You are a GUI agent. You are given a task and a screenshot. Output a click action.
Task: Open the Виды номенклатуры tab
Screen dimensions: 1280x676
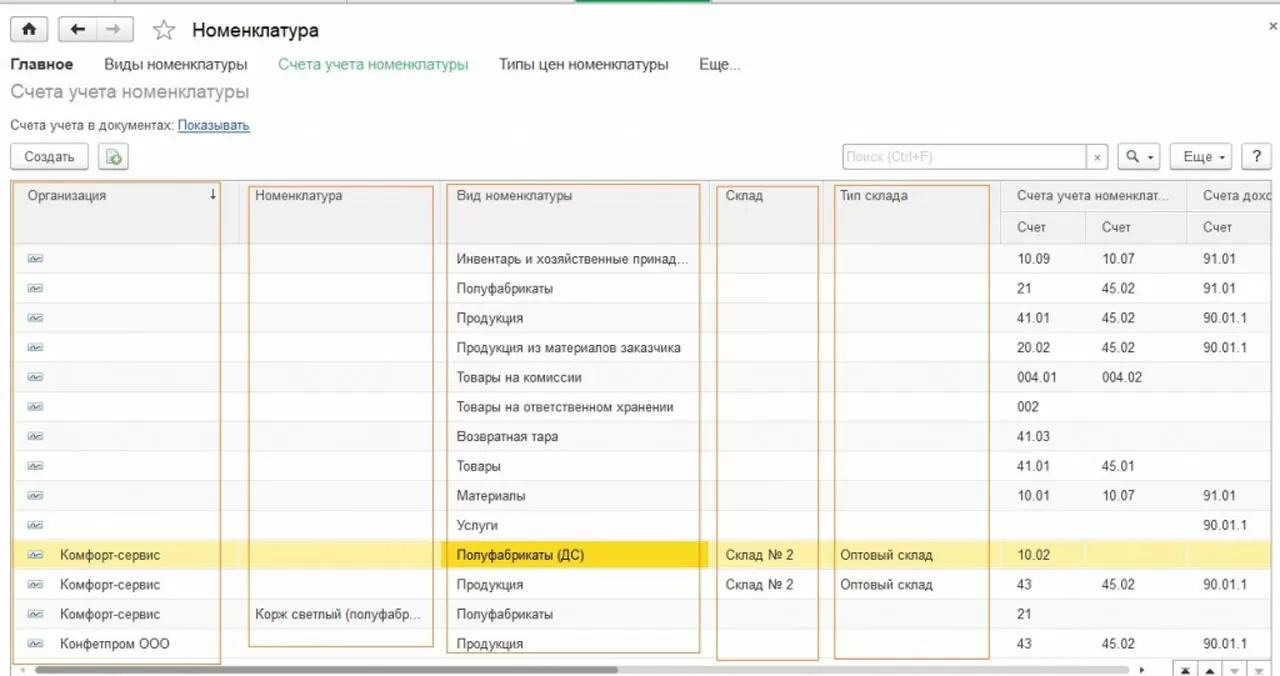coord(176,65)
